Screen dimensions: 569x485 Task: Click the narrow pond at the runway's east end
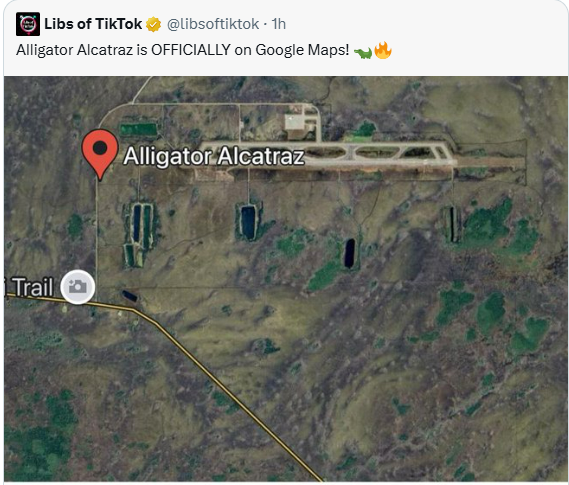coord(452,224)
